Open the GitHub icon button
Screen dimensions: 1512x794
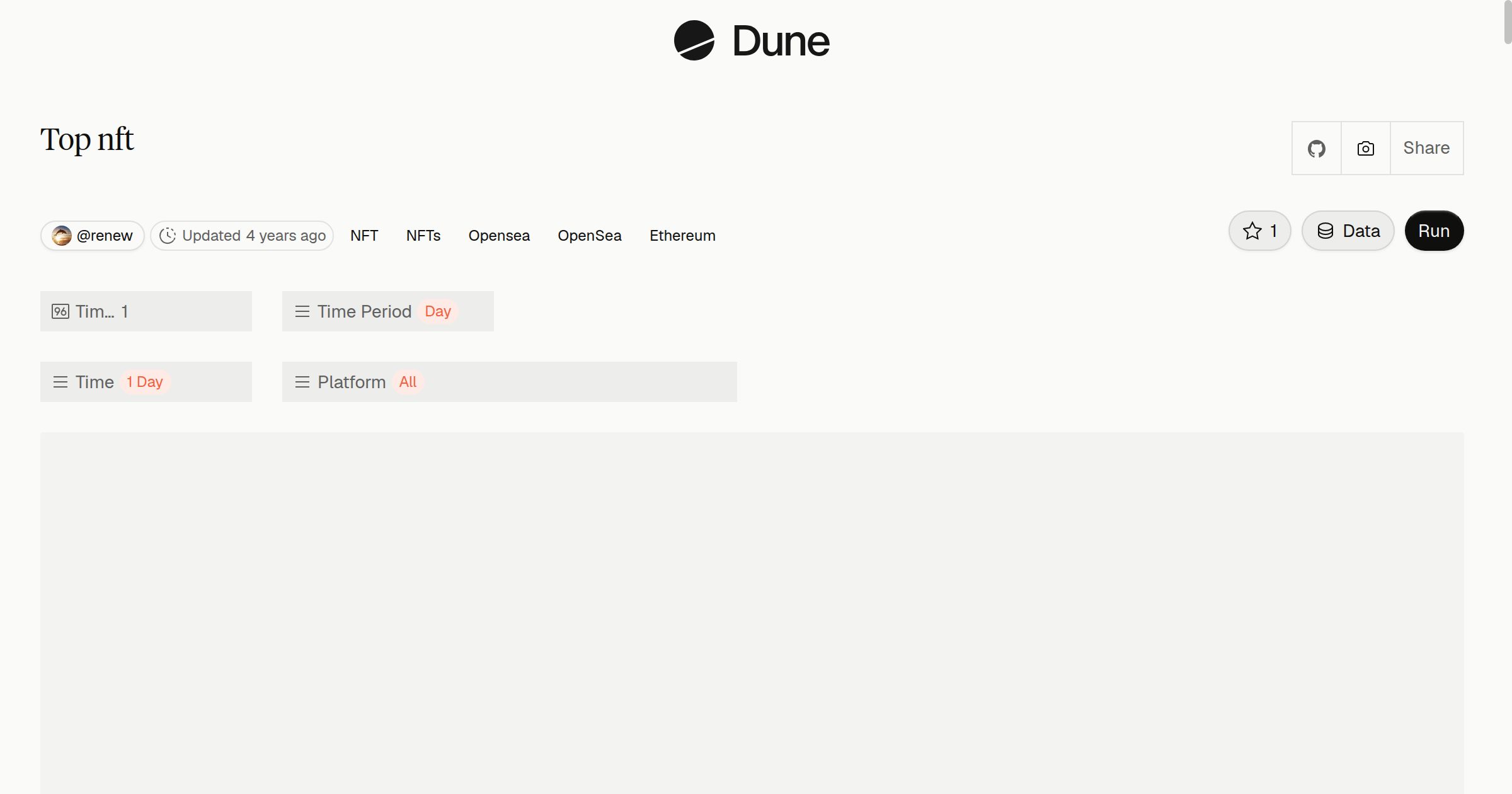click(1317, 148)
